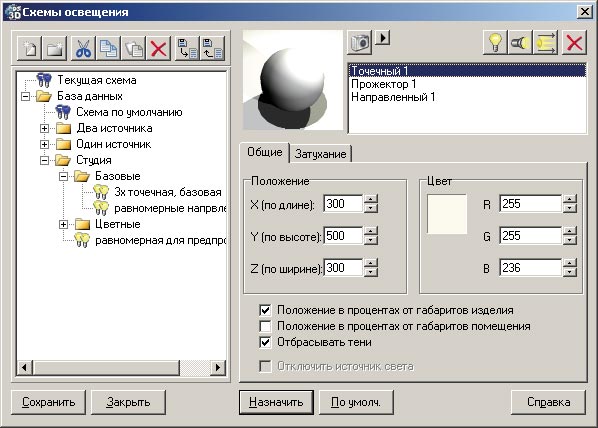The height and width of the screenshot is (428, 598).
Task: Click the Y (по высоте) input field
Action: click(x=343, y=236)
